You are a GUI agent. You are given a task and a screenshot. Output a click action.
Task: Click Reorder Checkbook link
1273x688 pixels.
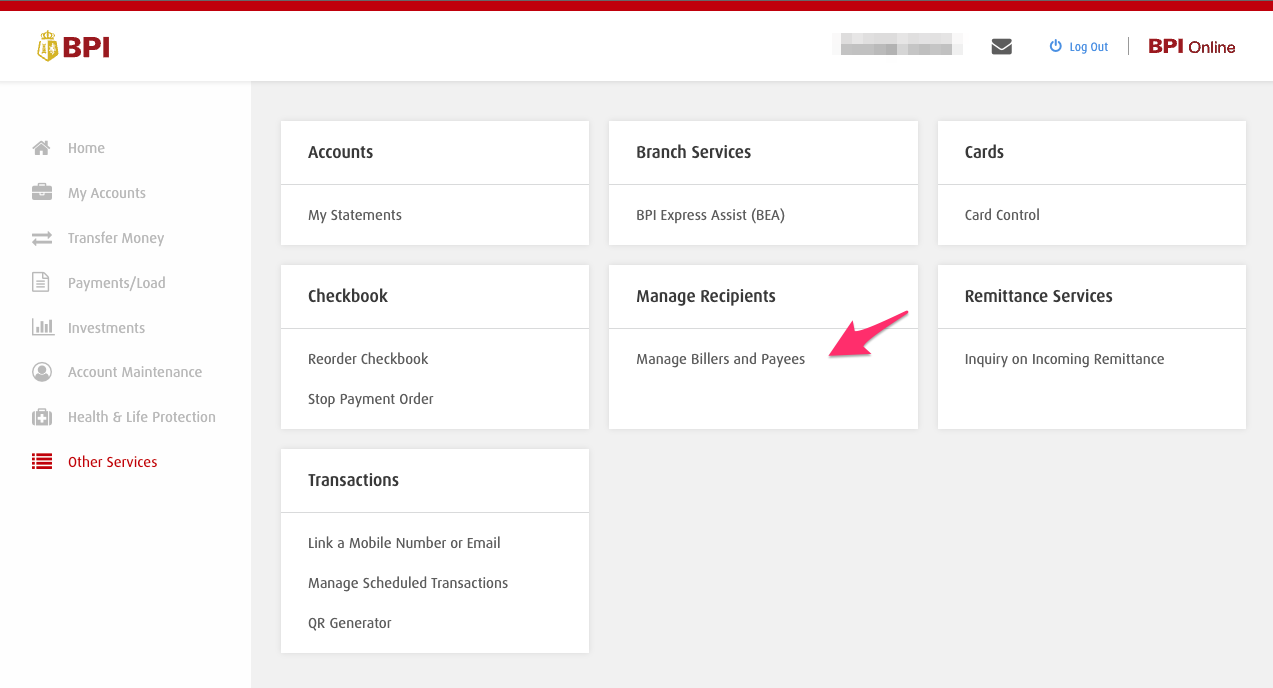coord(368,359)
